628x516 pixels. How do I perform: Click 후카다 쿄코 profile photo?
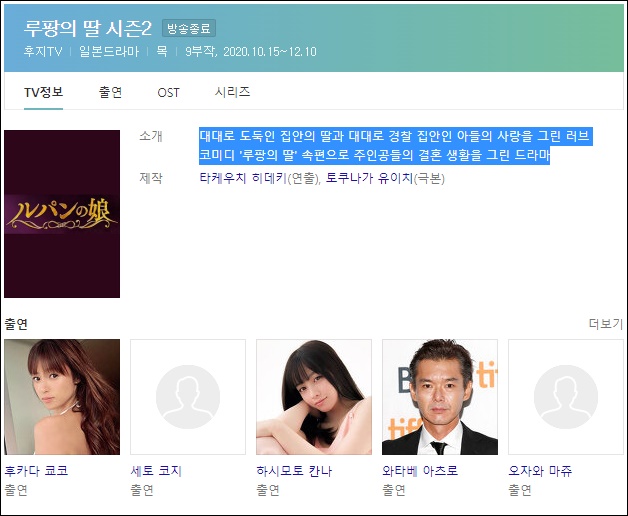point(62,397)
